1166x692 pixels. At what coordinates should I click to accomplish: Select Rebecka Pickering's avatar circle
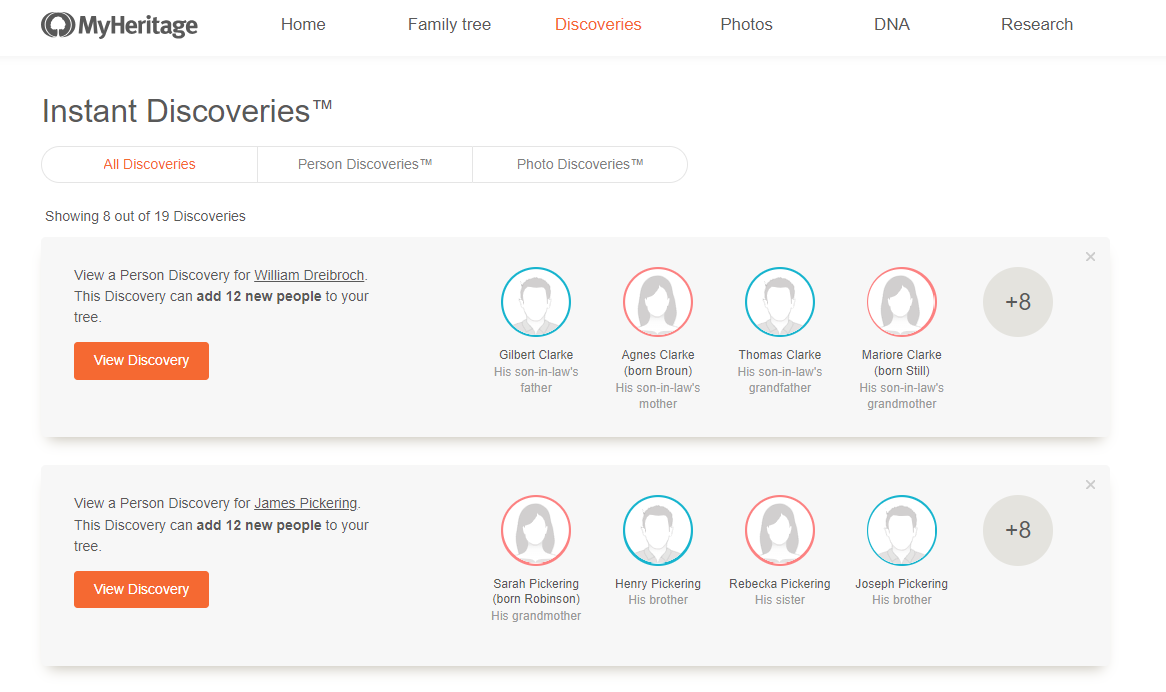pos(780,530)
